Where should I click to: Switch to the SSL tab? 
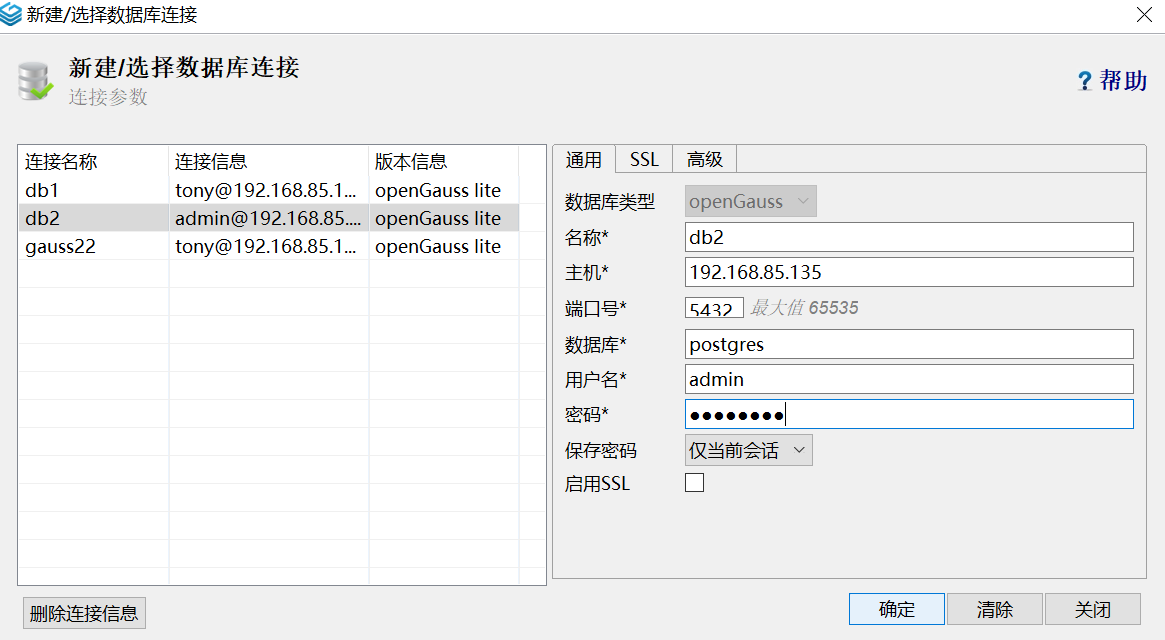(x=644, y=159)
